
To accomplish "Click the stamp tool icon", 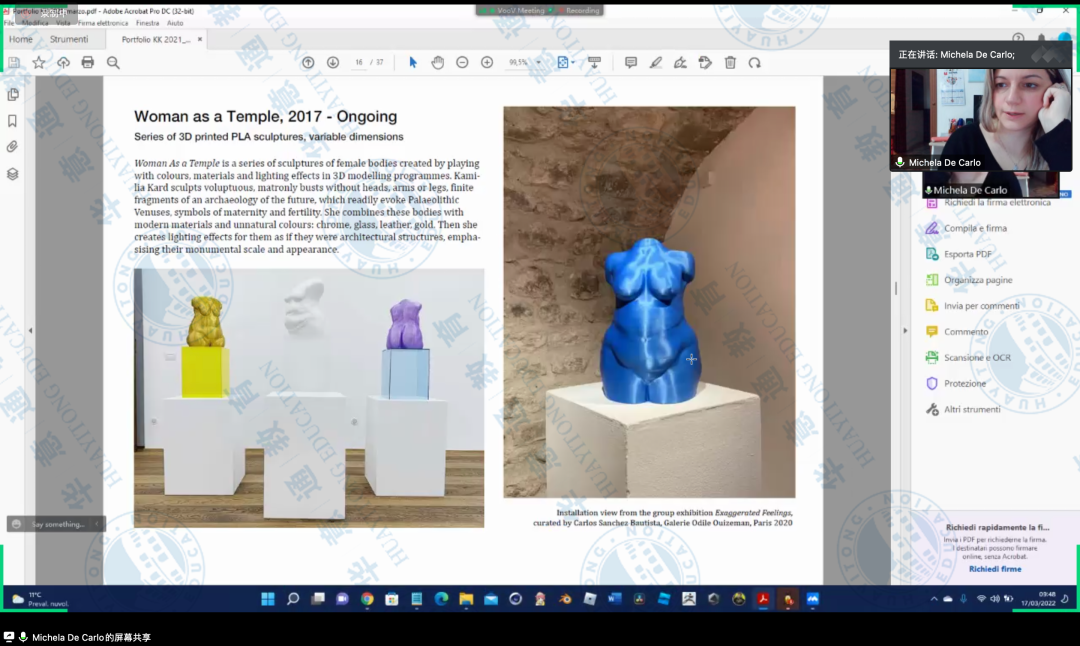I will 705,63.
